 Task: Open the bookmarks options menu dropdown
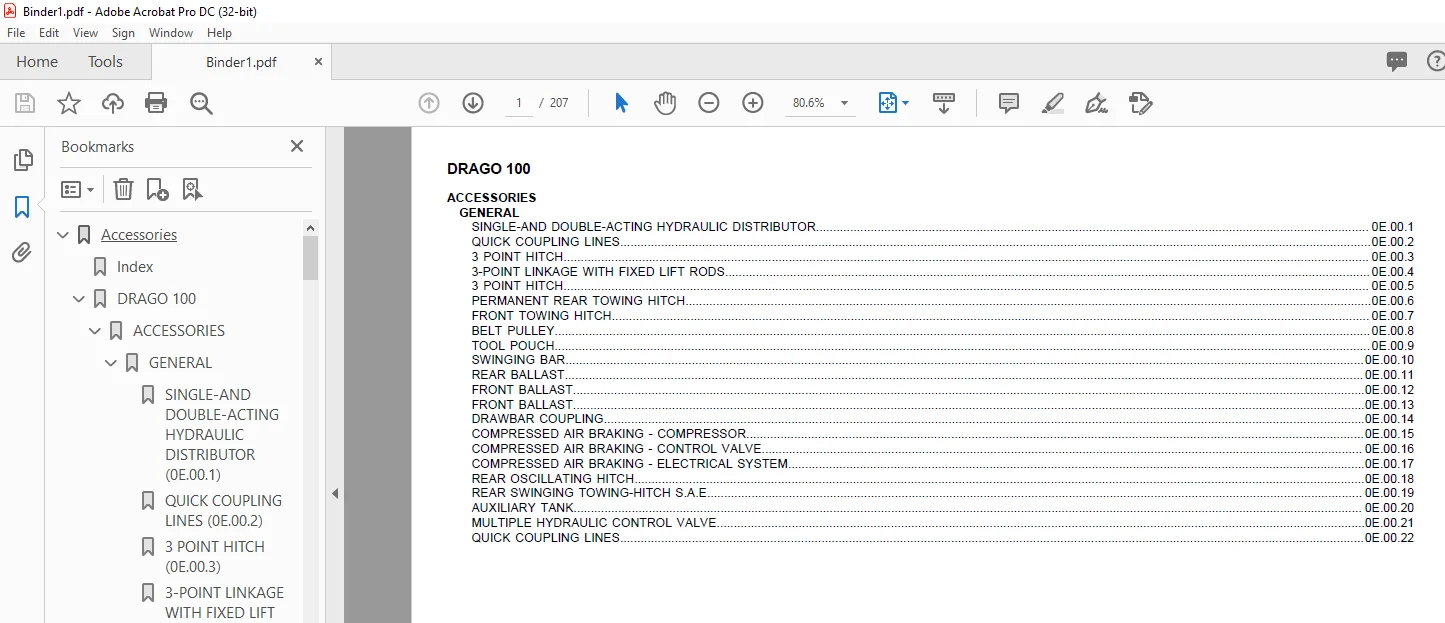pos(77,189)
